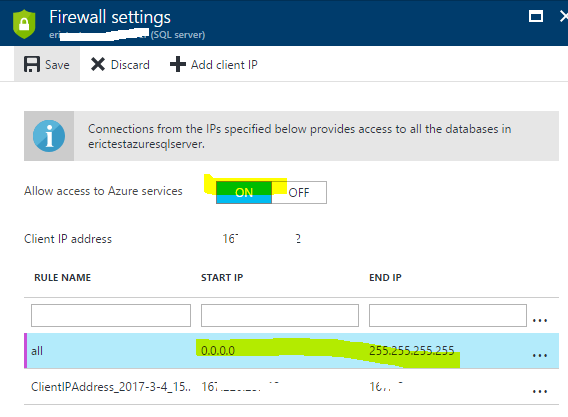Click the blue information icon
Screen dimensions: 568x417
[49, 136]
